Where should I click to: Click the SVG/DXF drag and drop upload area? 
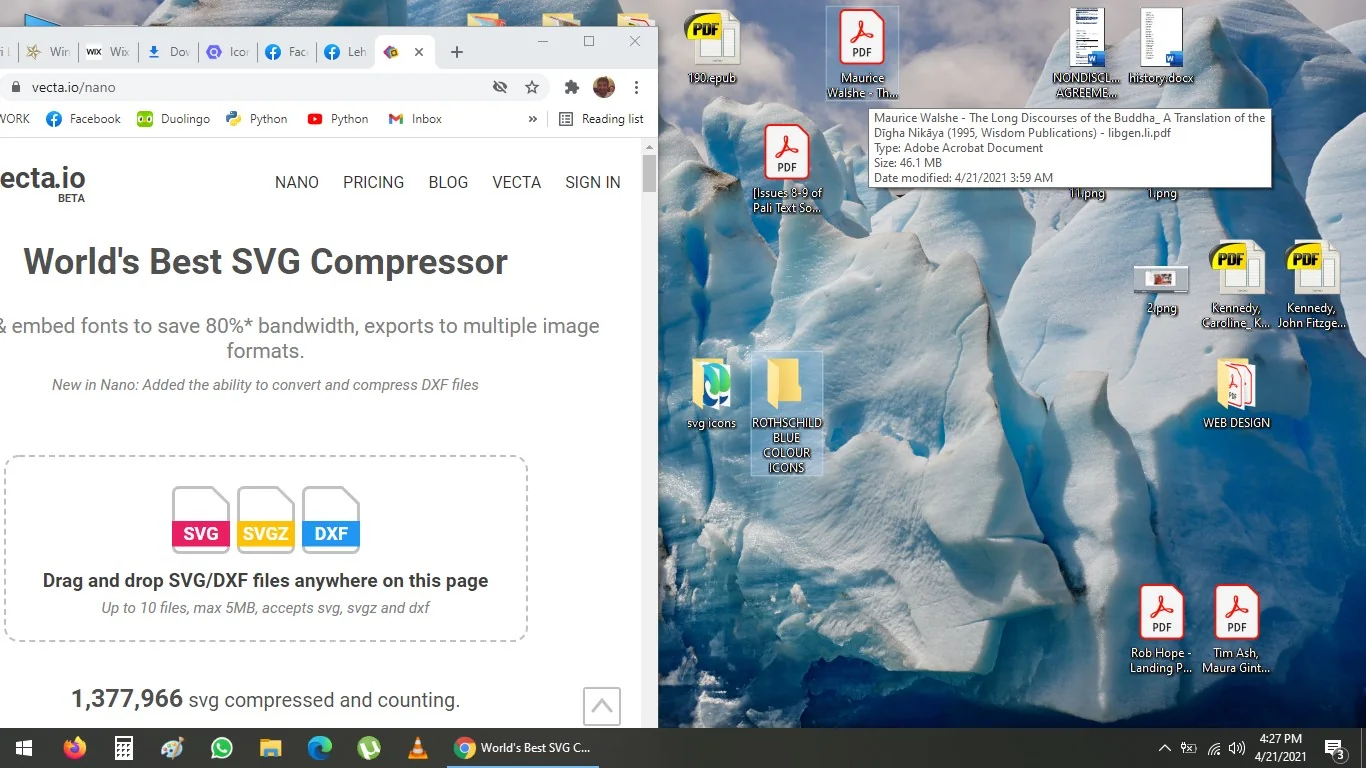[x=266, y=548]
